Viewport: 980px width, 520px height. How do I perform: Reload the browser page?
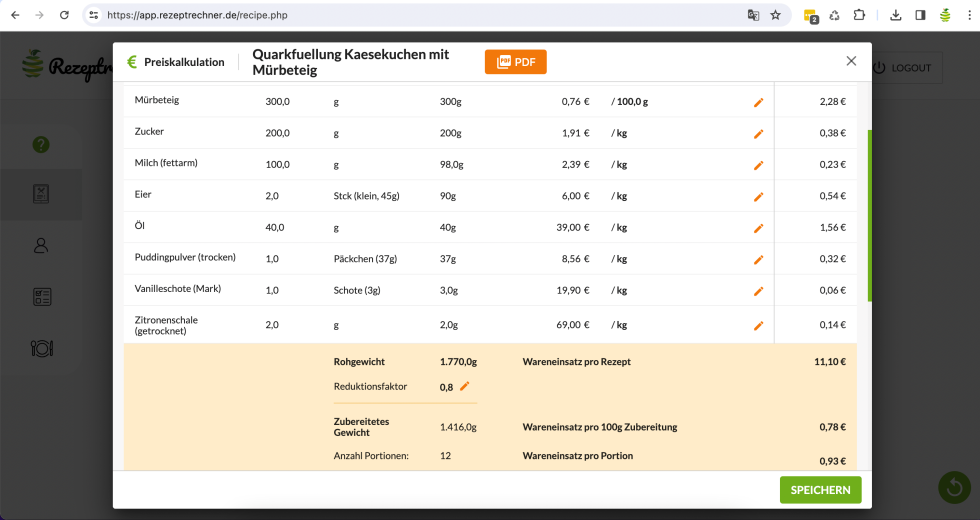click(x=64, y=15)
